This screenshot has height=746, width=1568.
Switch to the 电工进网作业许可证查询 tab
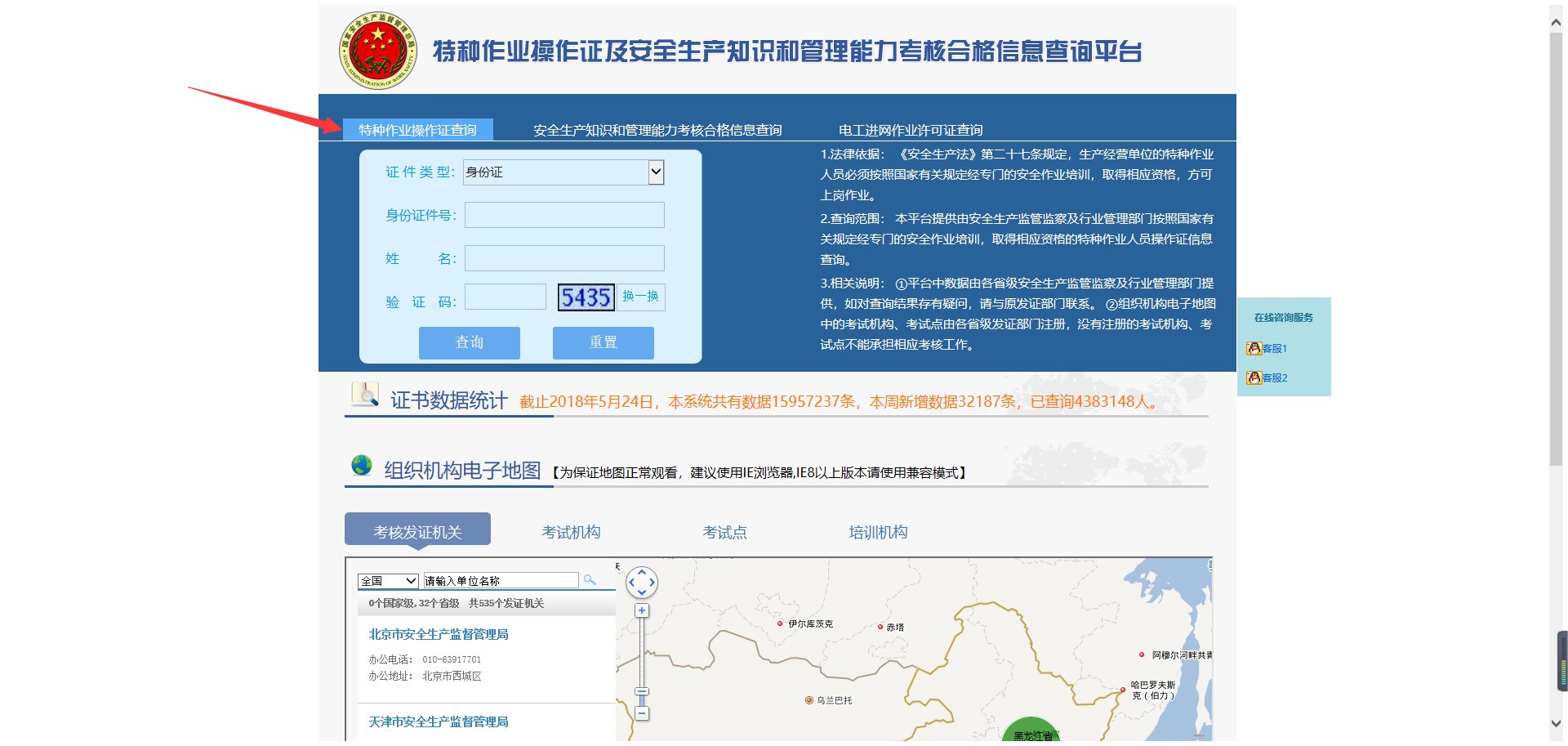point(911,129)
